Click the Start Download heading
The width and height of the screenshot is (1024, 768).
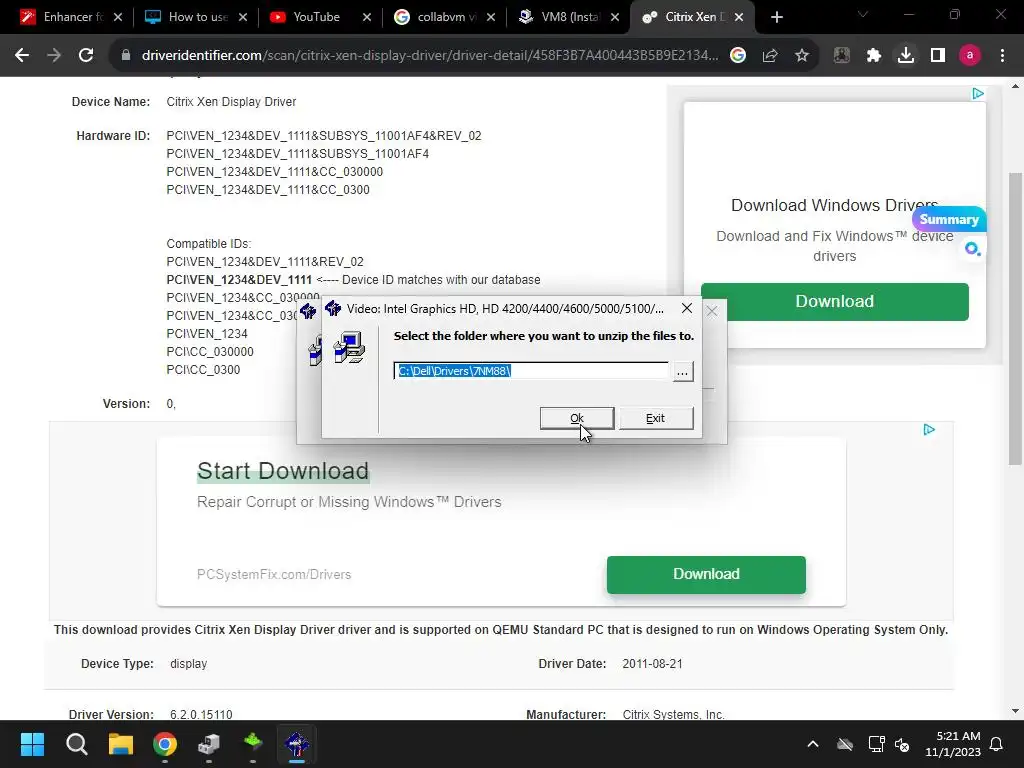[x=283, y=471]
